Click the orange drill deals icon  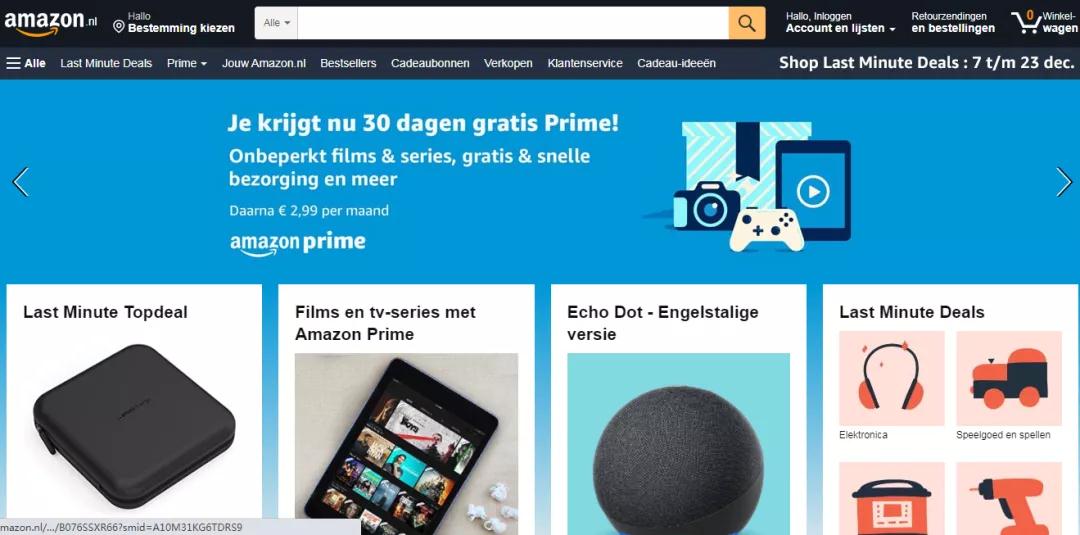pos(1009,499)
